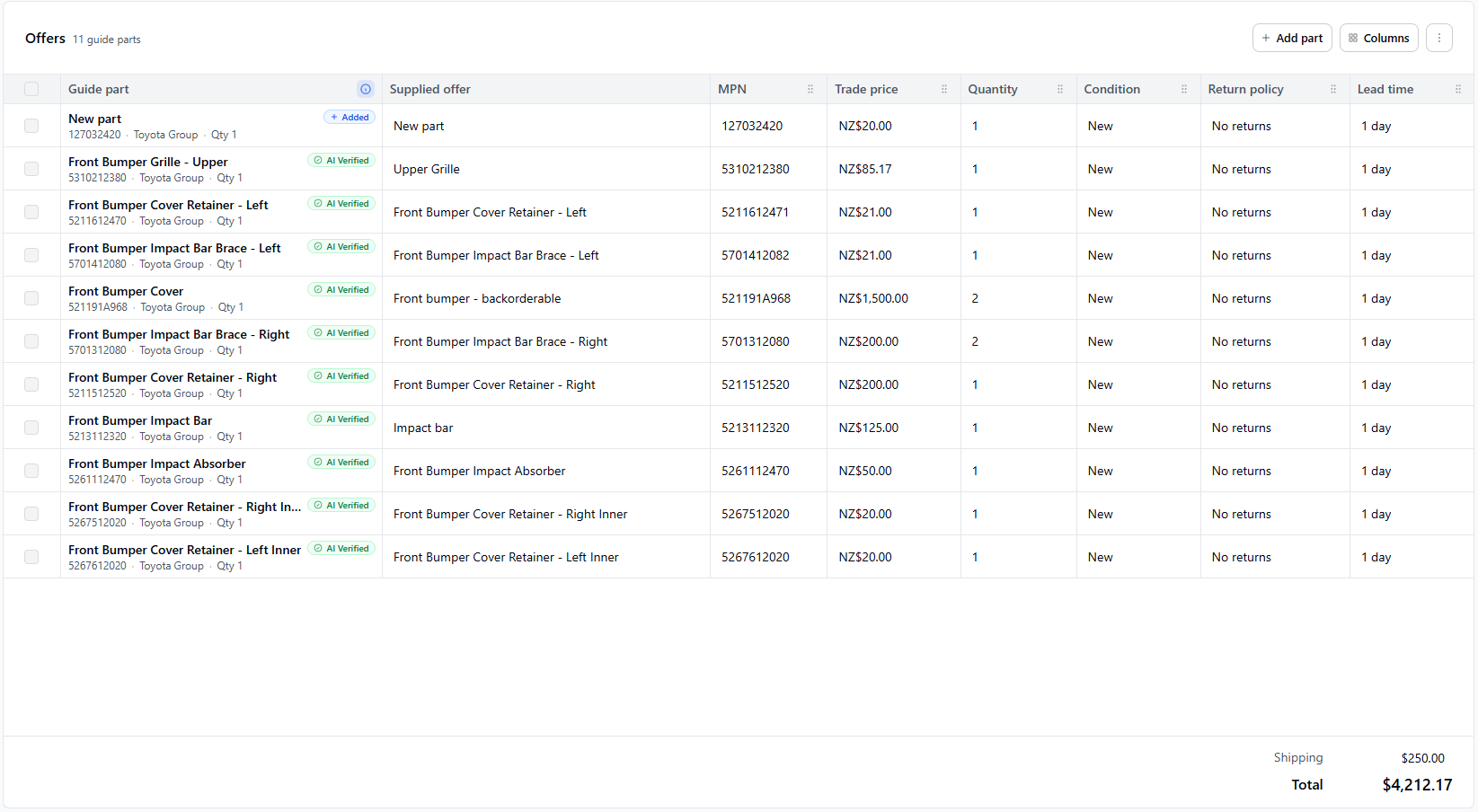The image size is (1484, 812).
Task: Click the Add part button
Action: point(1292,38)
